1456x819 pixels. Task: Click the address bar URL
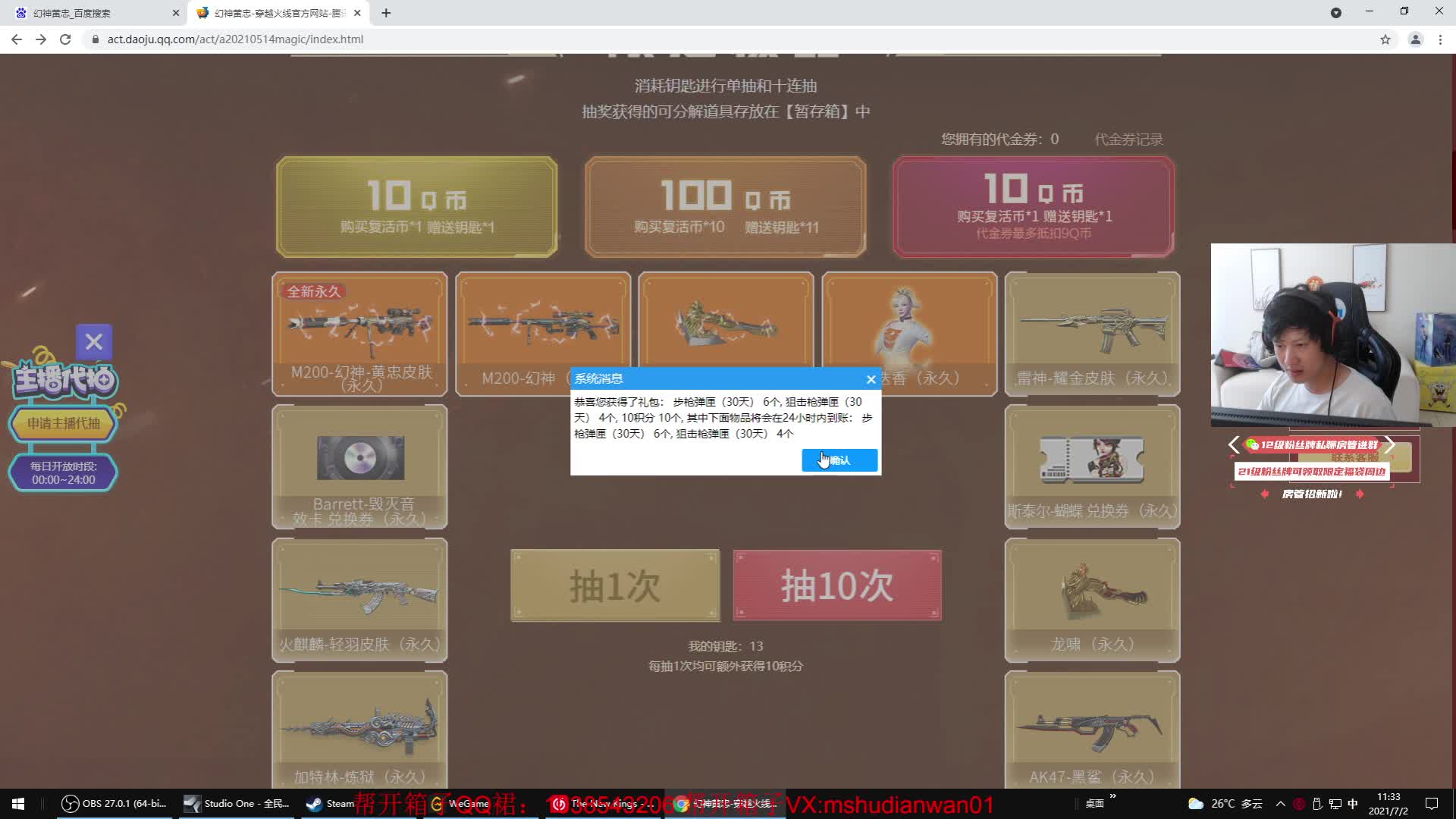pyautogui.click(x=235, y=39)
